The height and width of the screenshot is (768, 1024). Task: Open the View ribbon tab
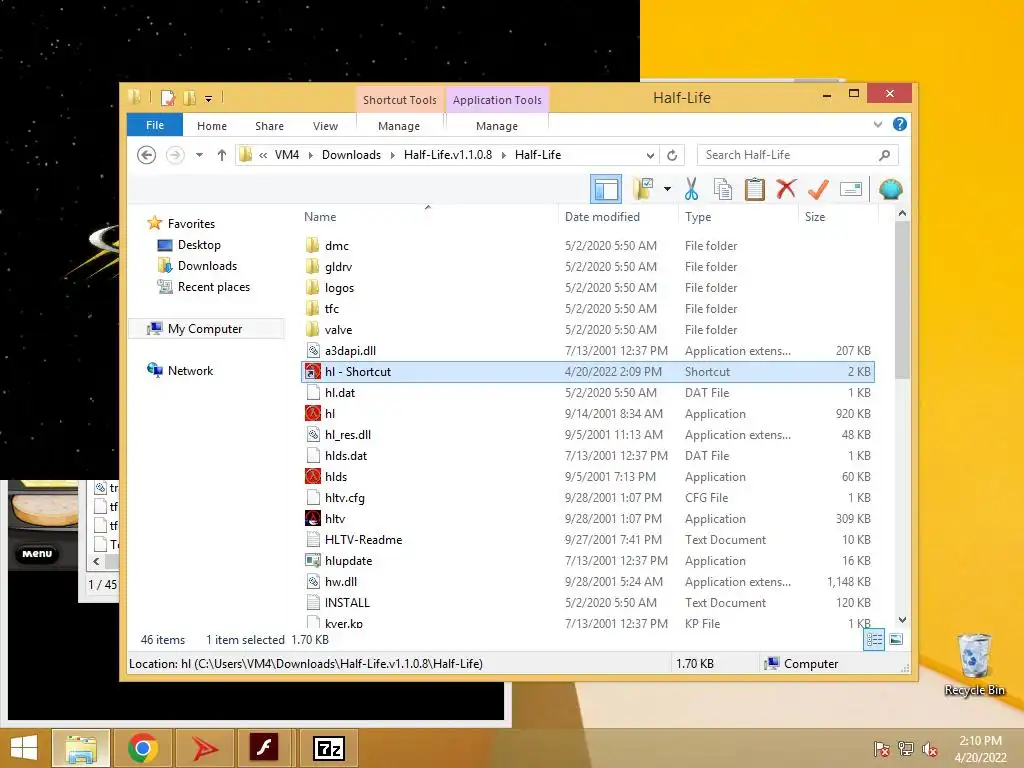click(325, 126)
